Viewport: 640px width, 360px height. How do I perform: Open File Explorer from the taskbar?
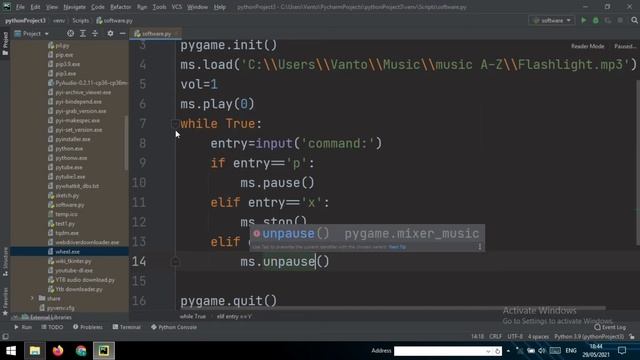coord(34,351)
